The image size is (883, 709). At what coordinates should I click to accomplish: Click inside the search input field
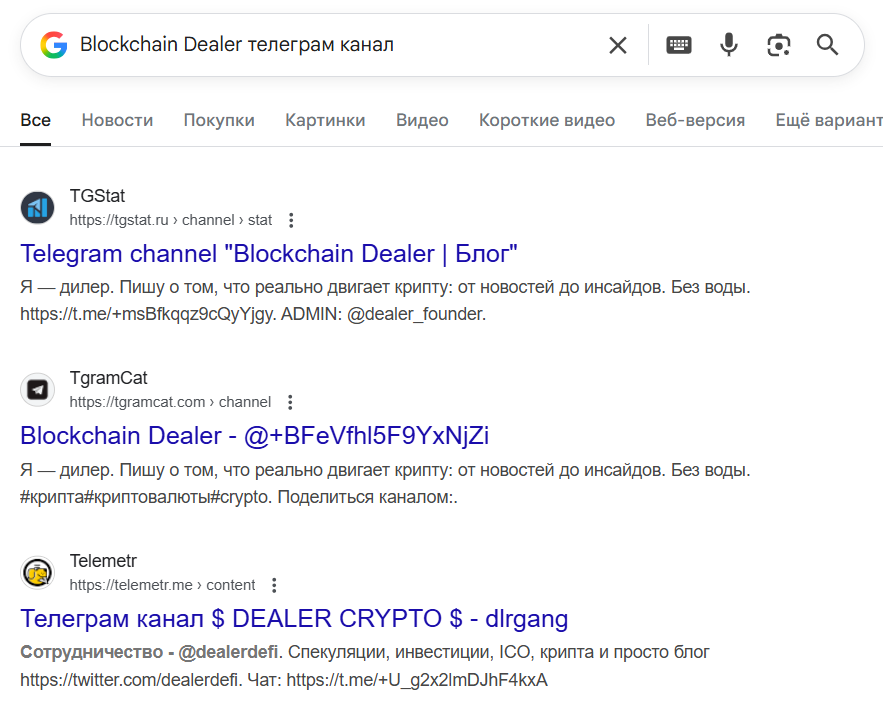(300, 44)
